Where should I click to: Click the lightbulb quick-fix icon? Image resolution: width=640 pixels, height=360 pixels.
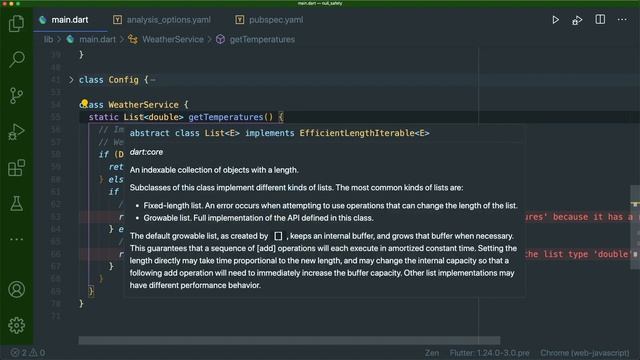pos(84,103)
